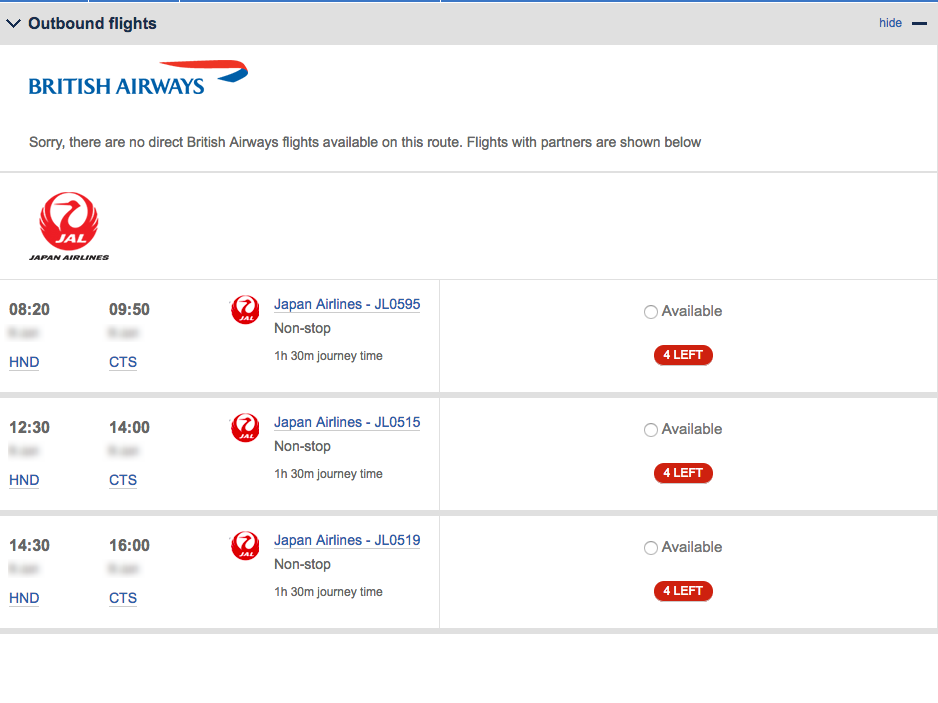Click the large Japan Airlines logo
The width and height of the screenshot is (938, 703).
[x=69, y=226]
